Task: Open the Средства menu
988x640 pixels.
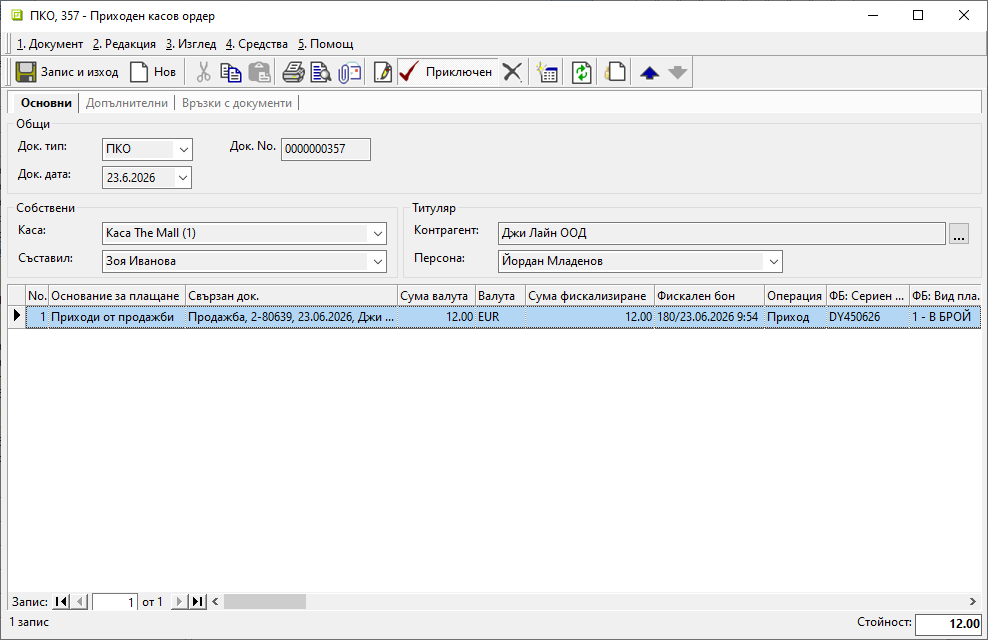Action: coord(257,43)
